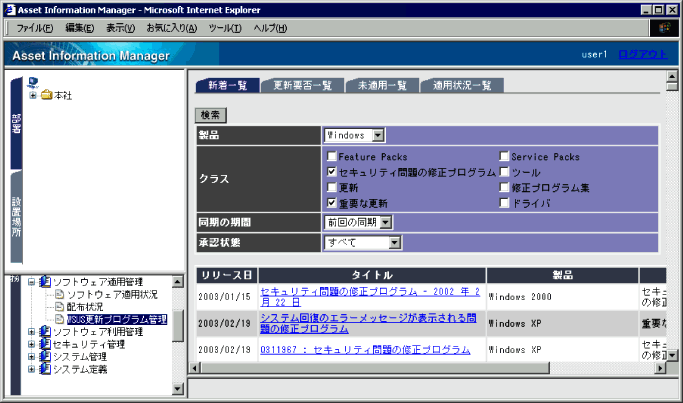Image resolution: width=683 pixels, height=403 pixels.
Task: Open the ヘルプ(H) menu
Action: (x=270, y=28)
